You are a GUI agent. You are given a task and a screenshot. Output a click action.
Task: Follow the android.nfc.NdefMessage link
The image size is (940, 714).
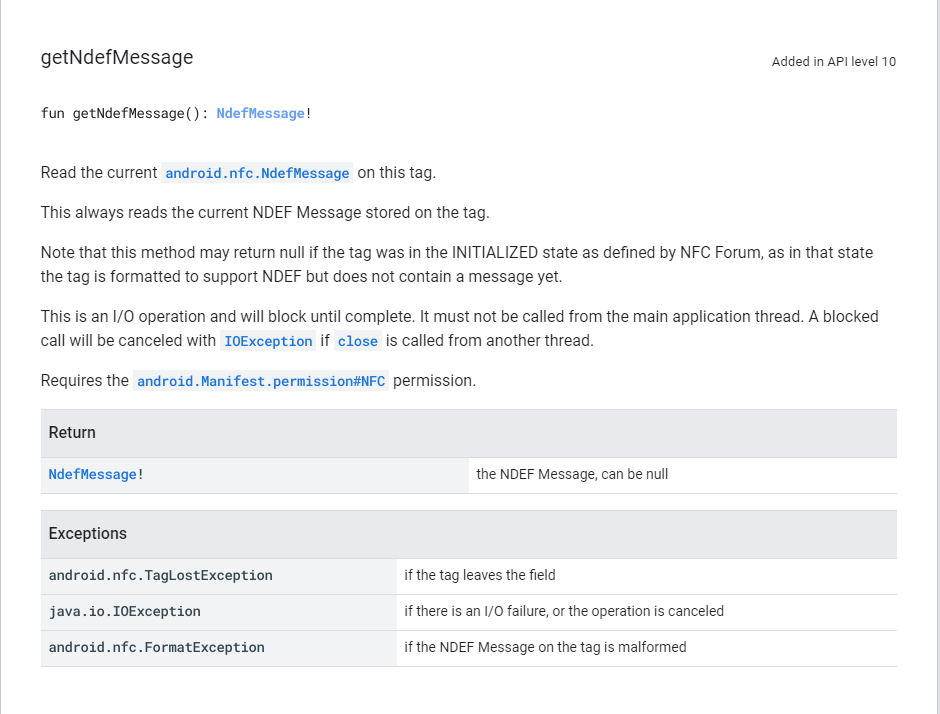click(257, 173)
